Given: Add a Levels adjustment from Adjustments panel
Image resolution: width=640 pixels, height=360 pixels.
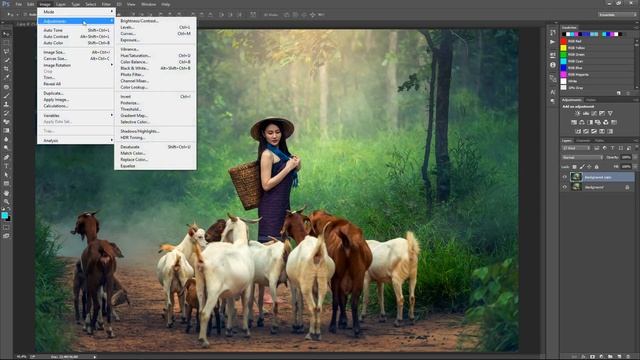Looking at the screenshot, I should (x=586, y=113).
